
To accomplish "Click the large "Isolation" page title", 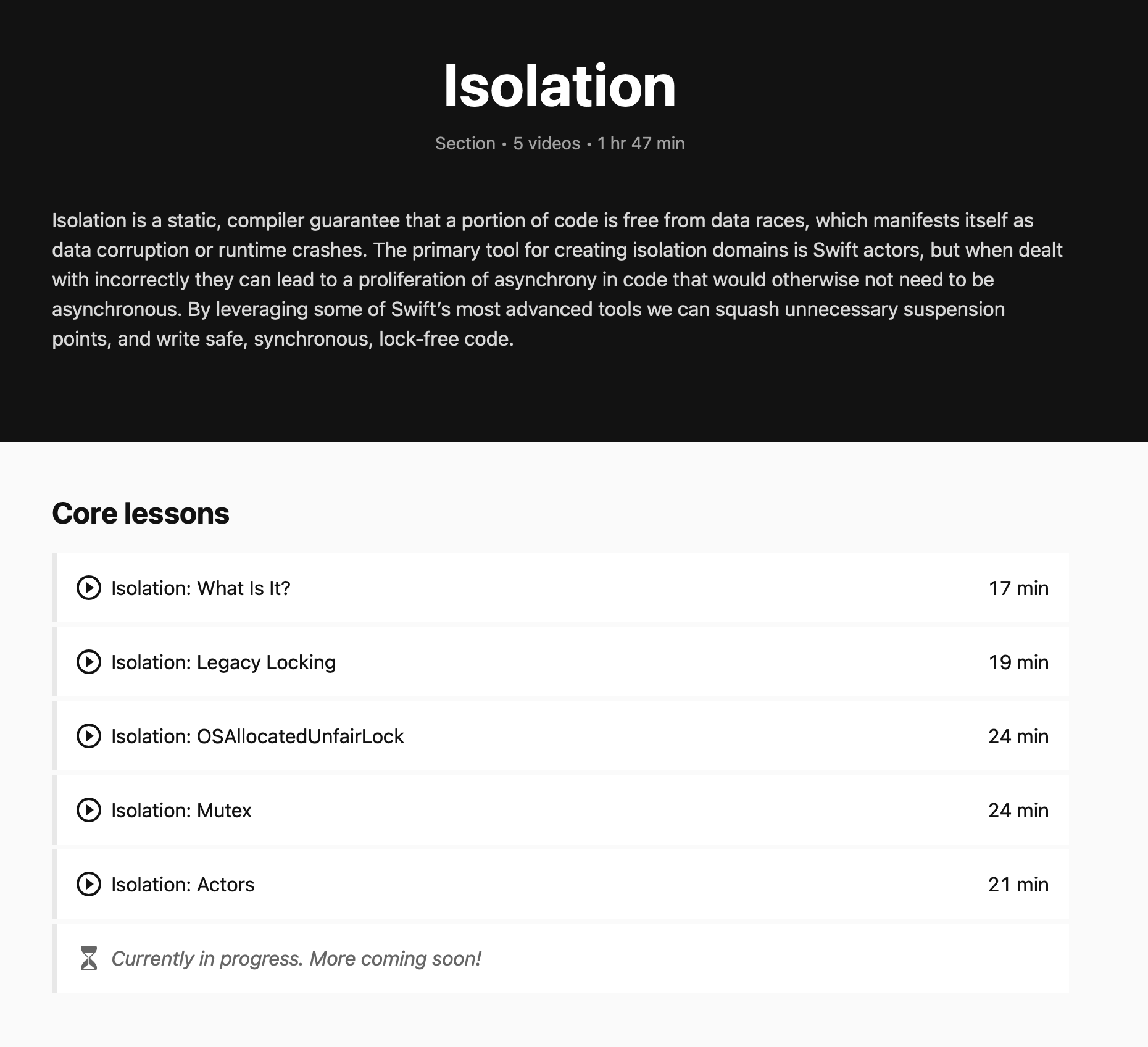I will (560, 86).
